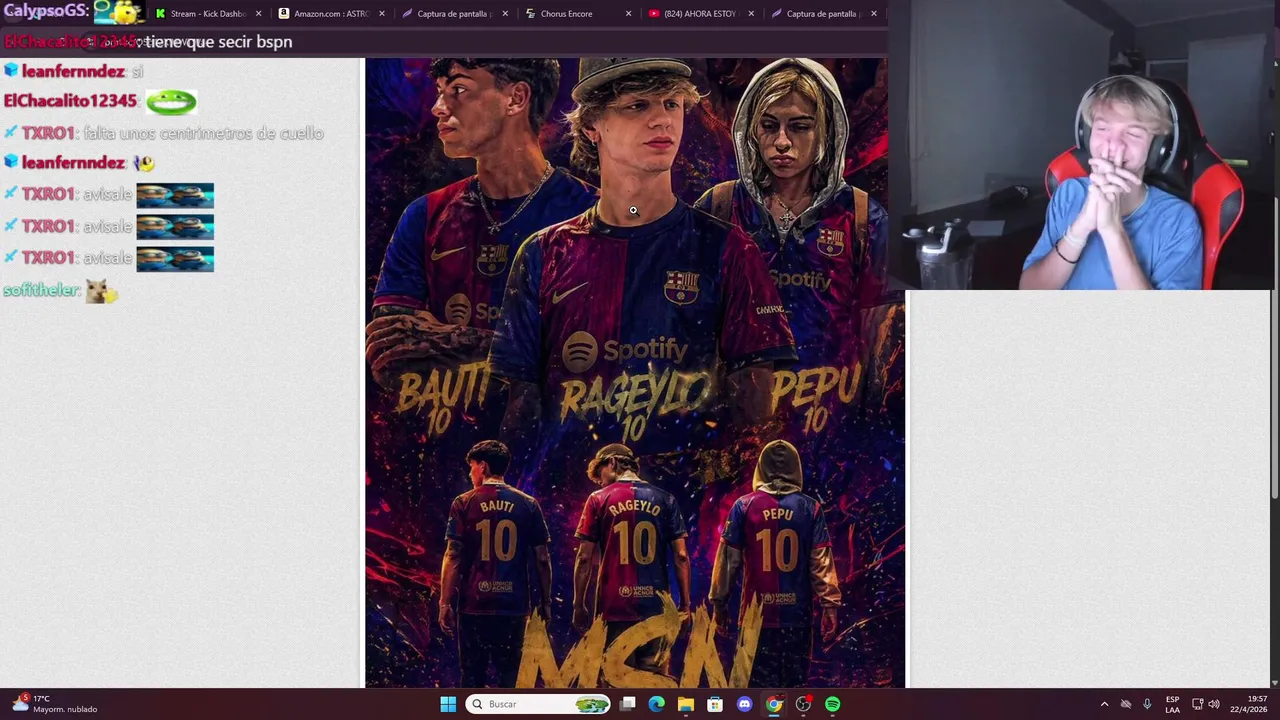Launch Microsoft Edge from the taskbar
Image resolution: width=1280 pixels, height=720 pixels.
(656, 704)
